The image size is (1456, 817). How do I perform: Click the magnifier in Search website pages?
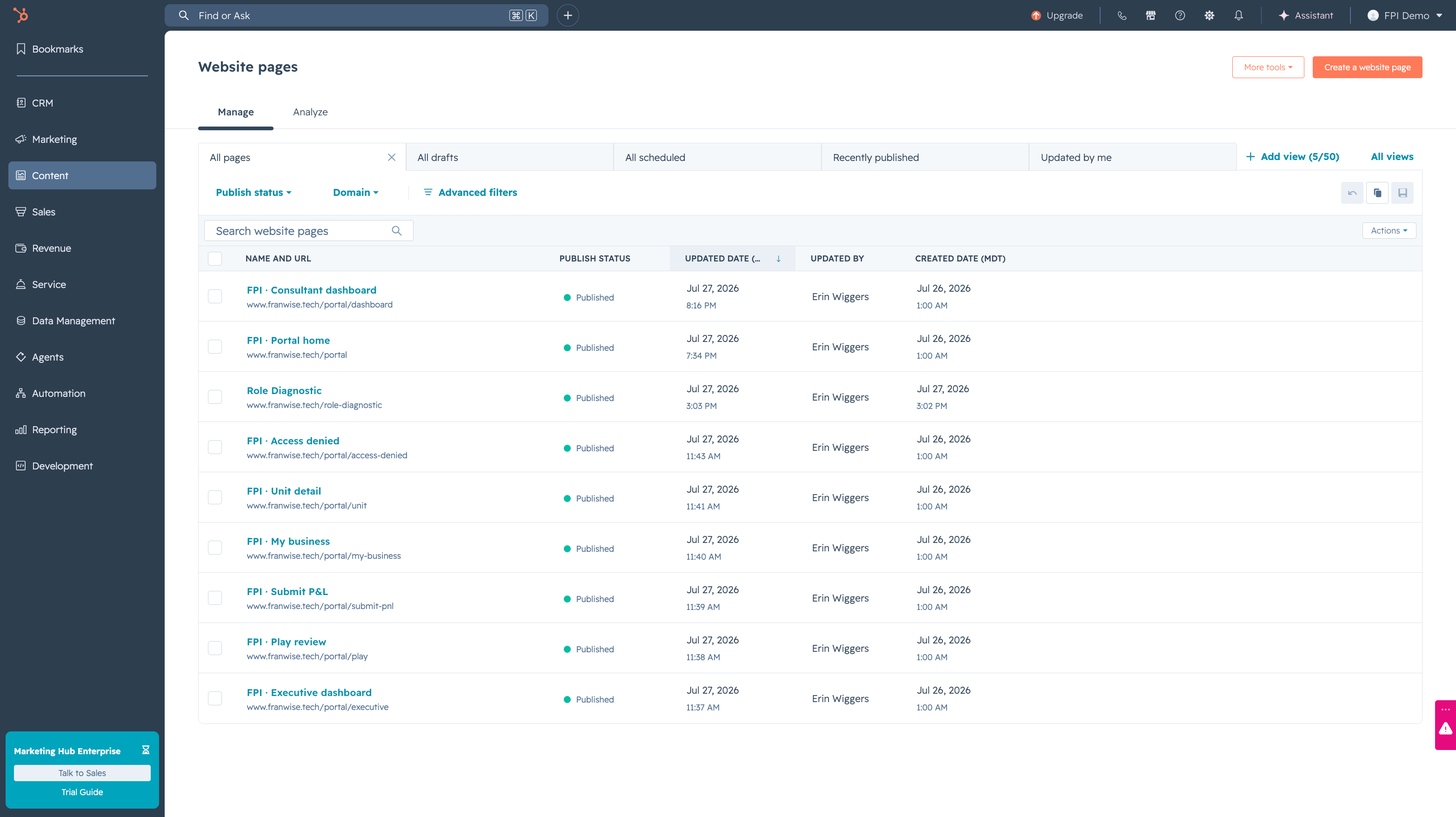397,231
